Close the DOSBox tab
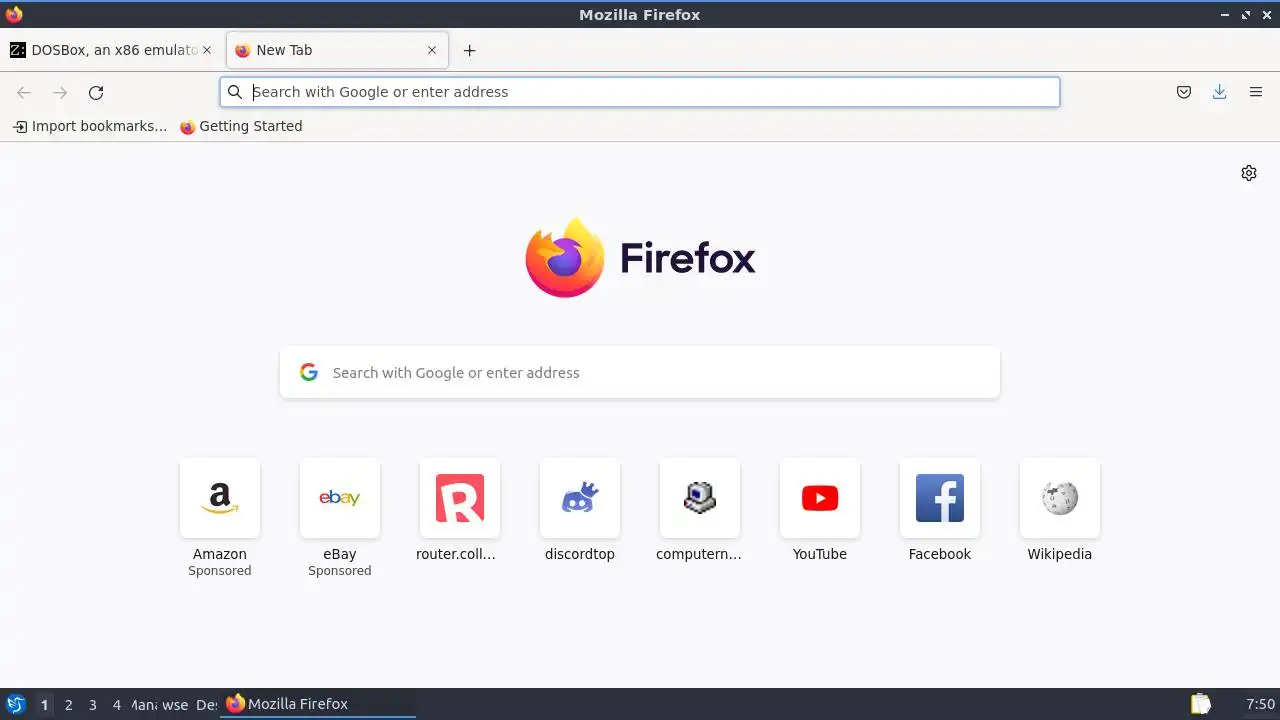 (207, 50)
